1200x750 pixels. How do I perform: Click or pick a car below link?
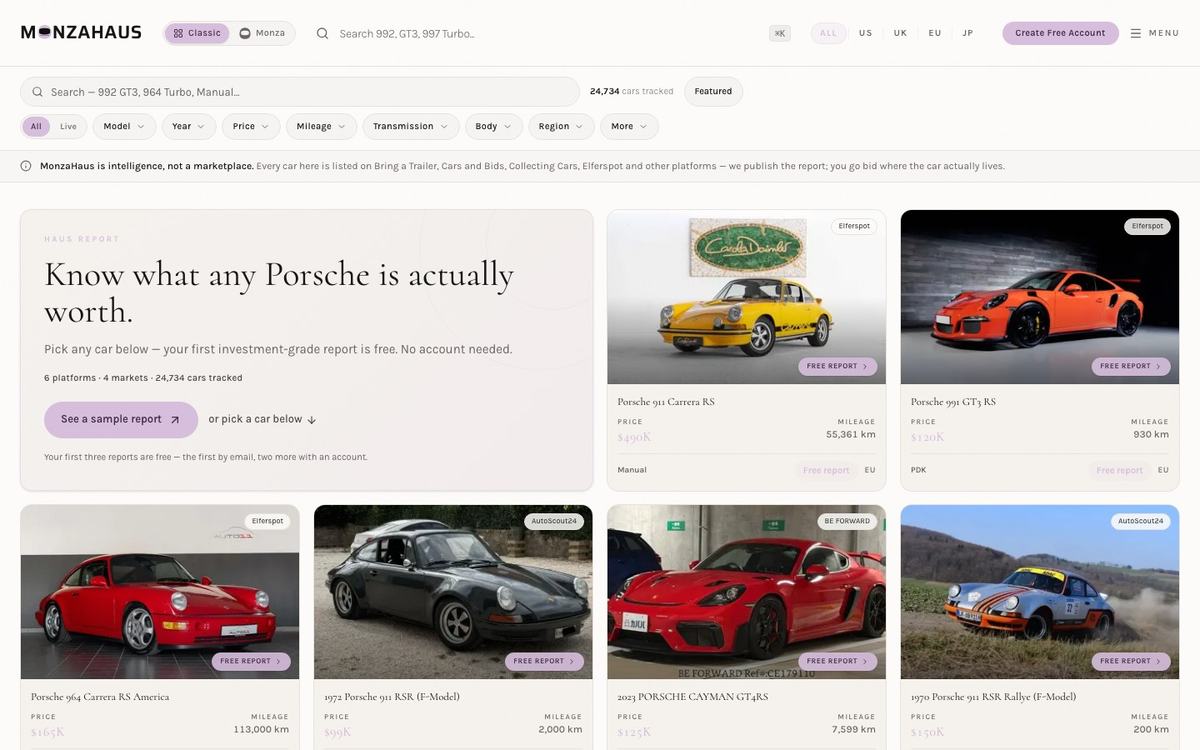coord(262,420)
